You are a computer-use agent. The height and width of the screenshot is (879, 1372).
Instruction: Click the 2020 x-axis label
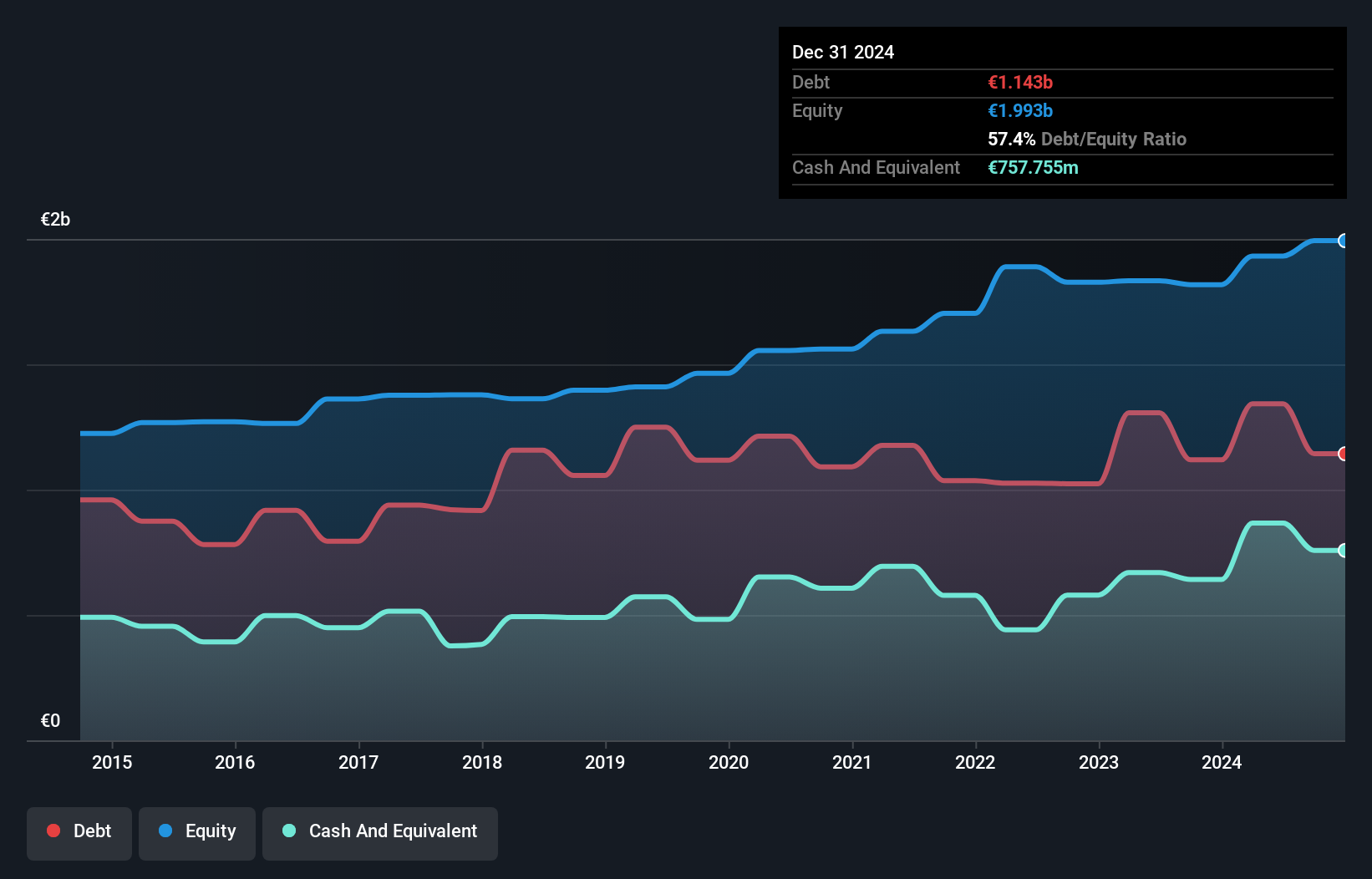(729, 762)
